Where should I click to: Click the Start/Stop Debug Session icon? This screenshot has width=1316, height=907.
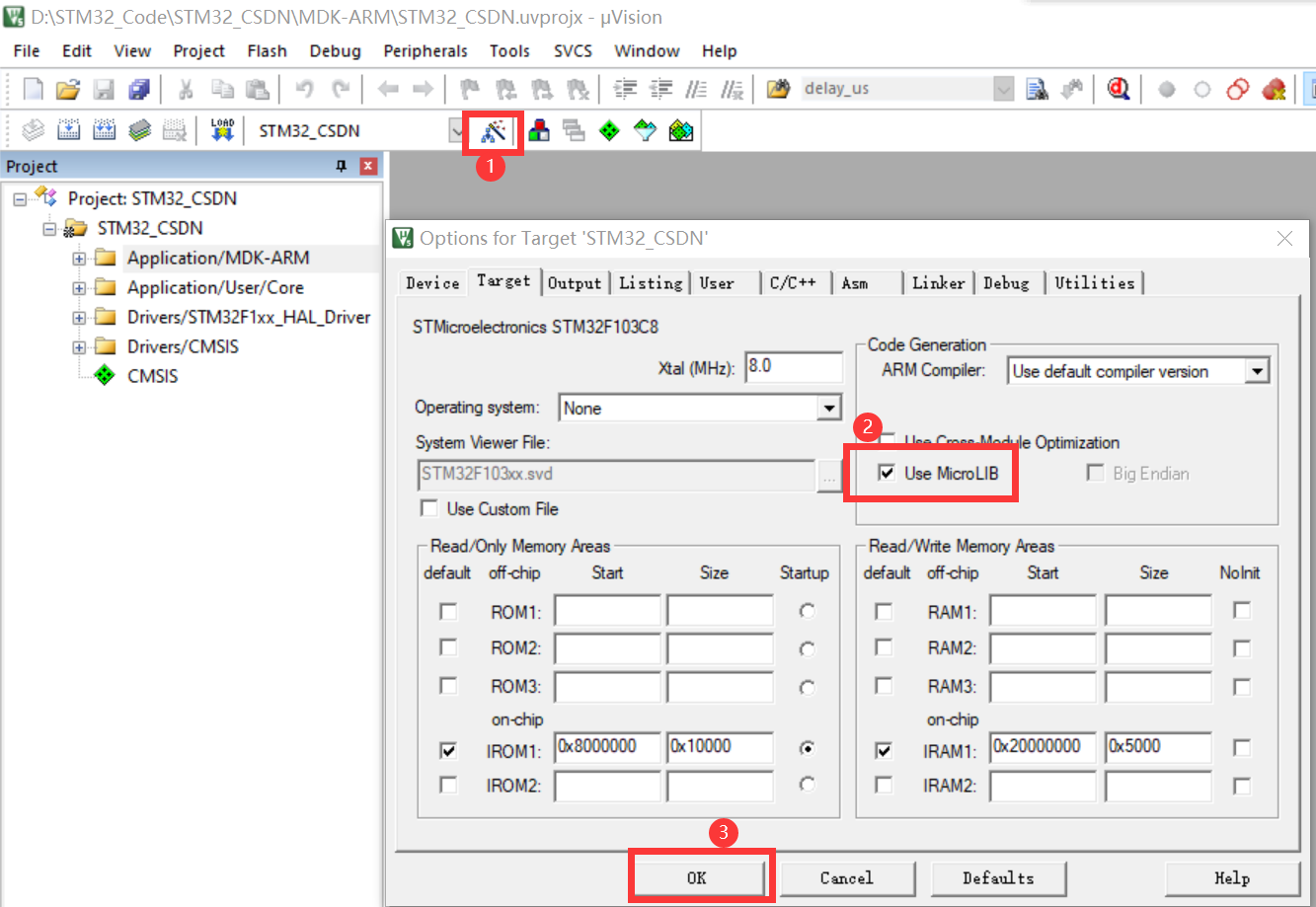pos(1119,90)
